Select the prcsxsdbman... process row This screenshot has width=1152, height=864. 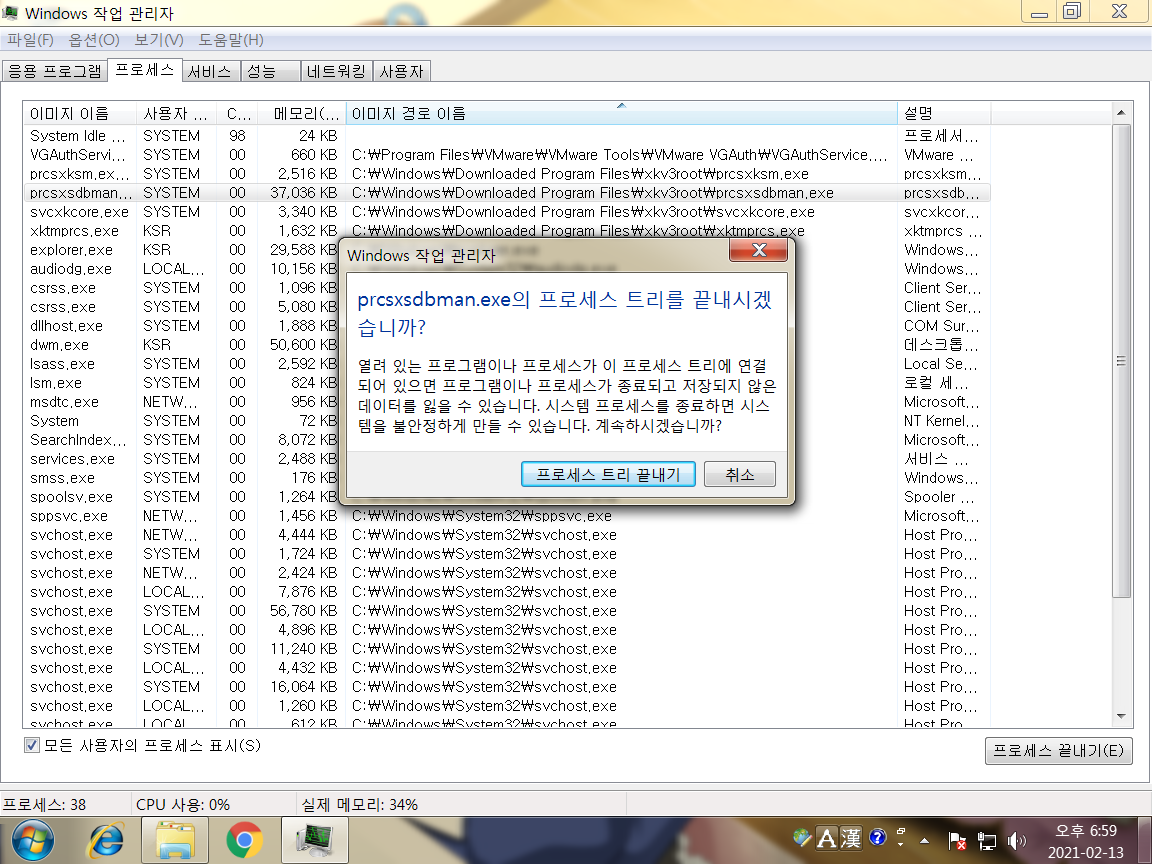tap(507, 193)
